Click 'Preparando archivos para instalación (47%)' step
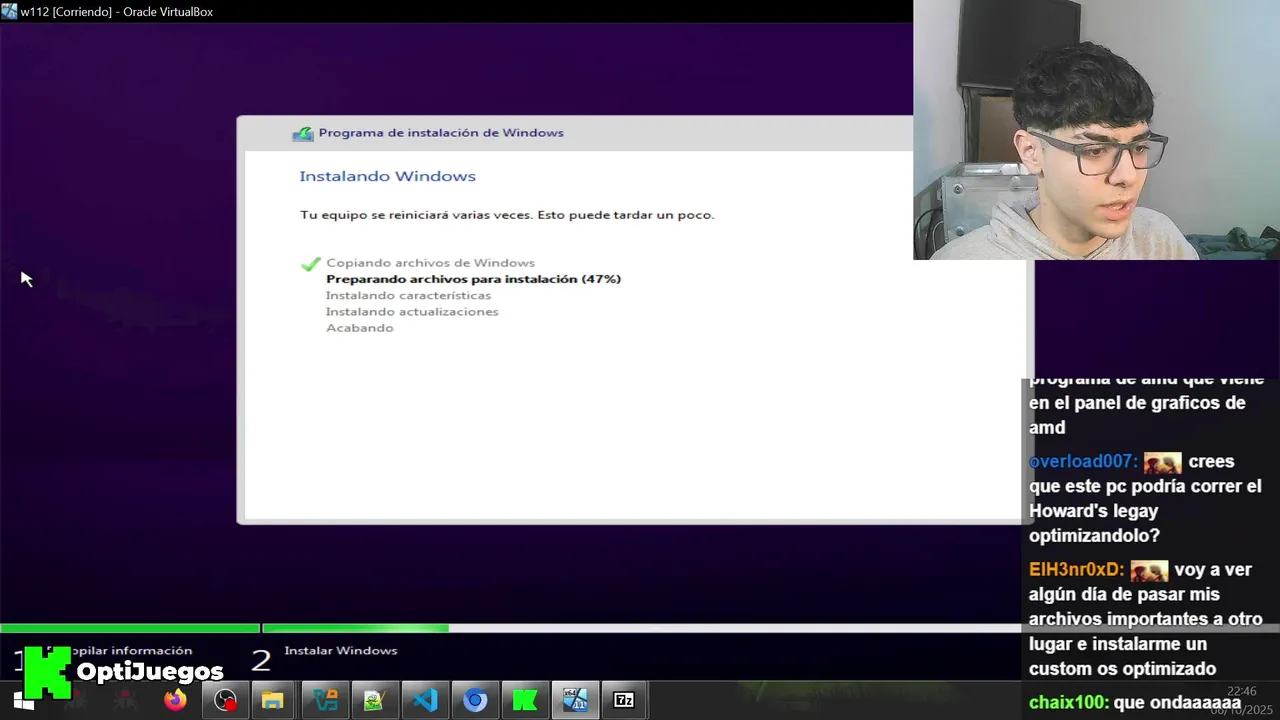Image resolution: width=1280 pixels, height=720 pixels. pyautogui.click(x=473, y=279)
